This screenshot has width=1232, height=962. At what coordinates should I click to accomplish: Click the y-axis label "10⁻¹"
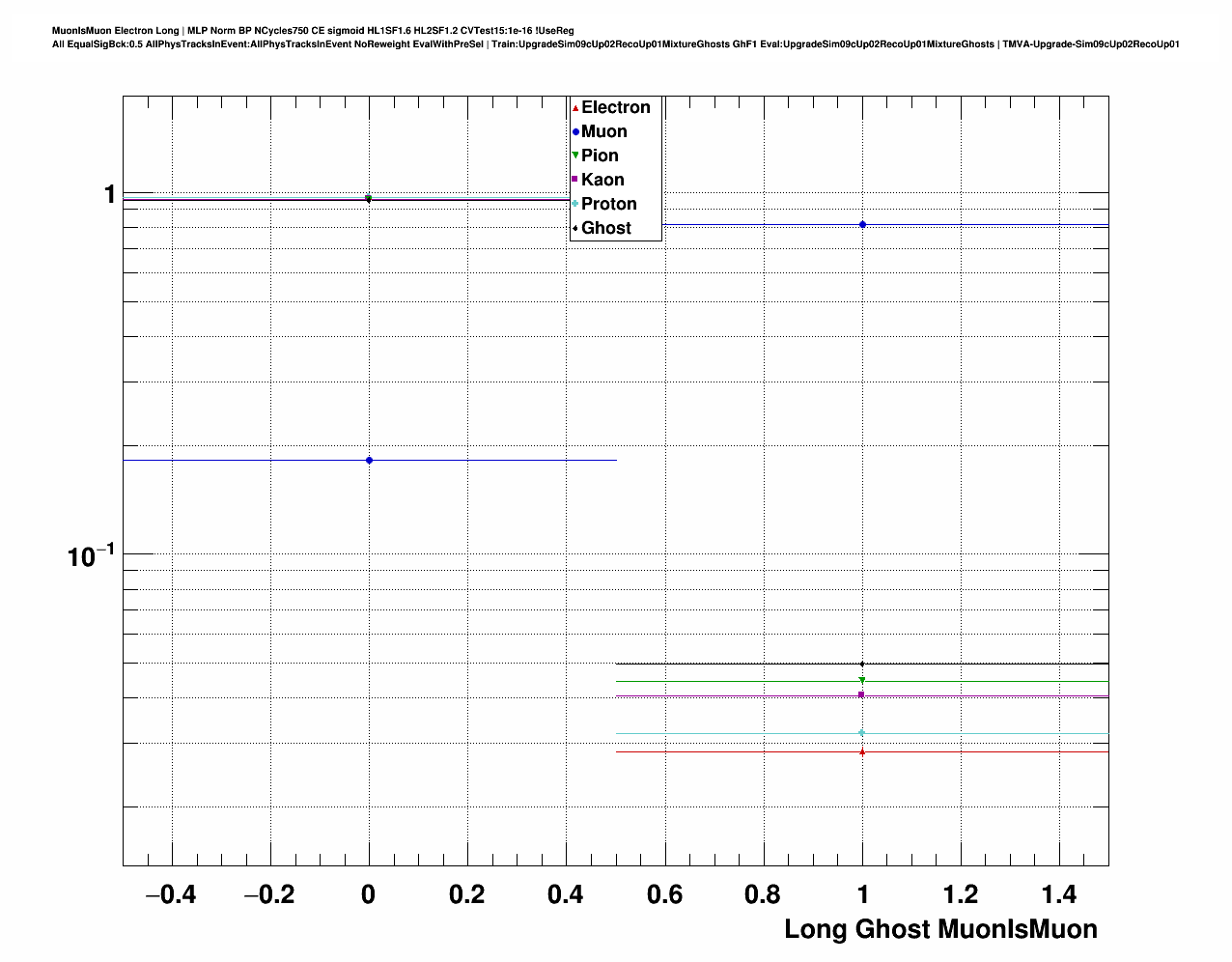pyautogui.click(x=91, y=556)
